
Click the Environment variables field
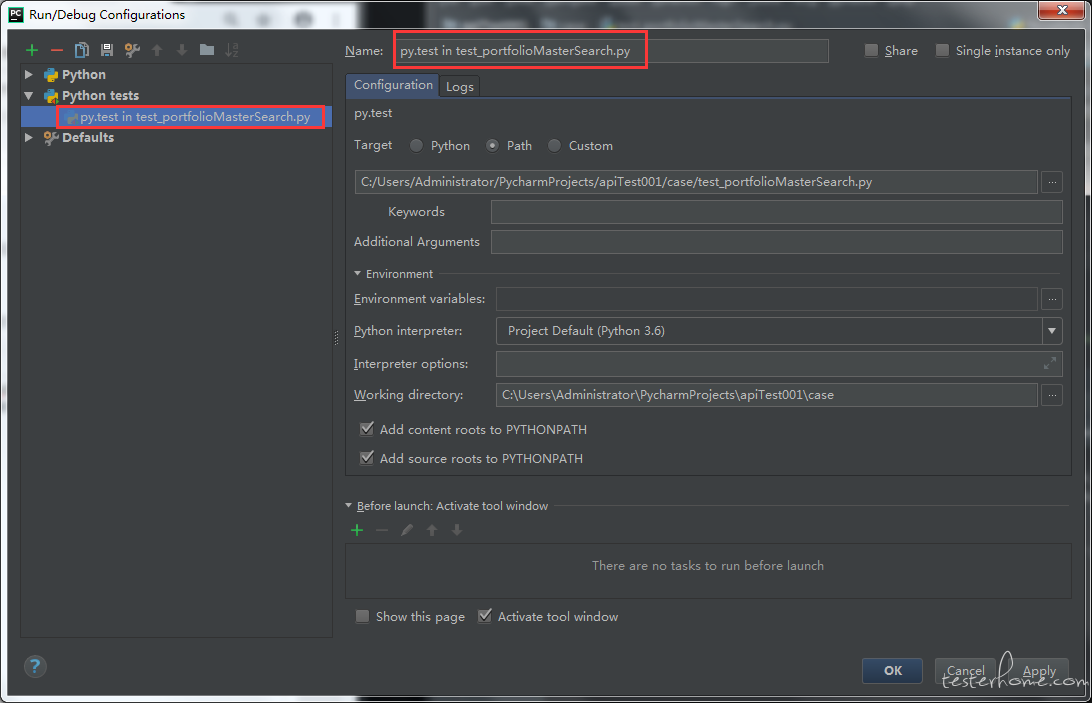tap(767, 299)
